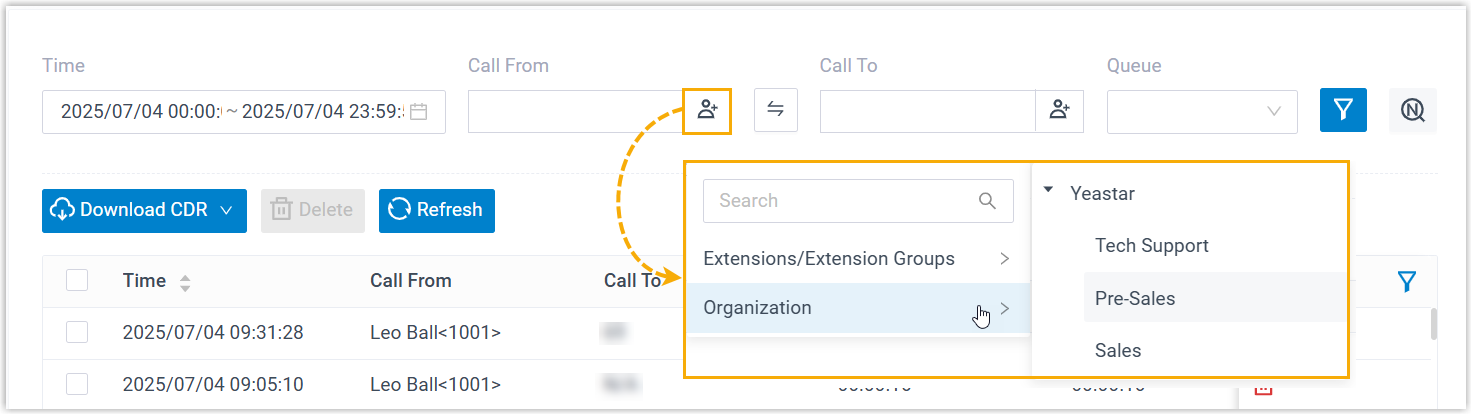Click the calendar icon in Time field
The width and height of the screenshot is (1472, 415).
coord(419,112)
